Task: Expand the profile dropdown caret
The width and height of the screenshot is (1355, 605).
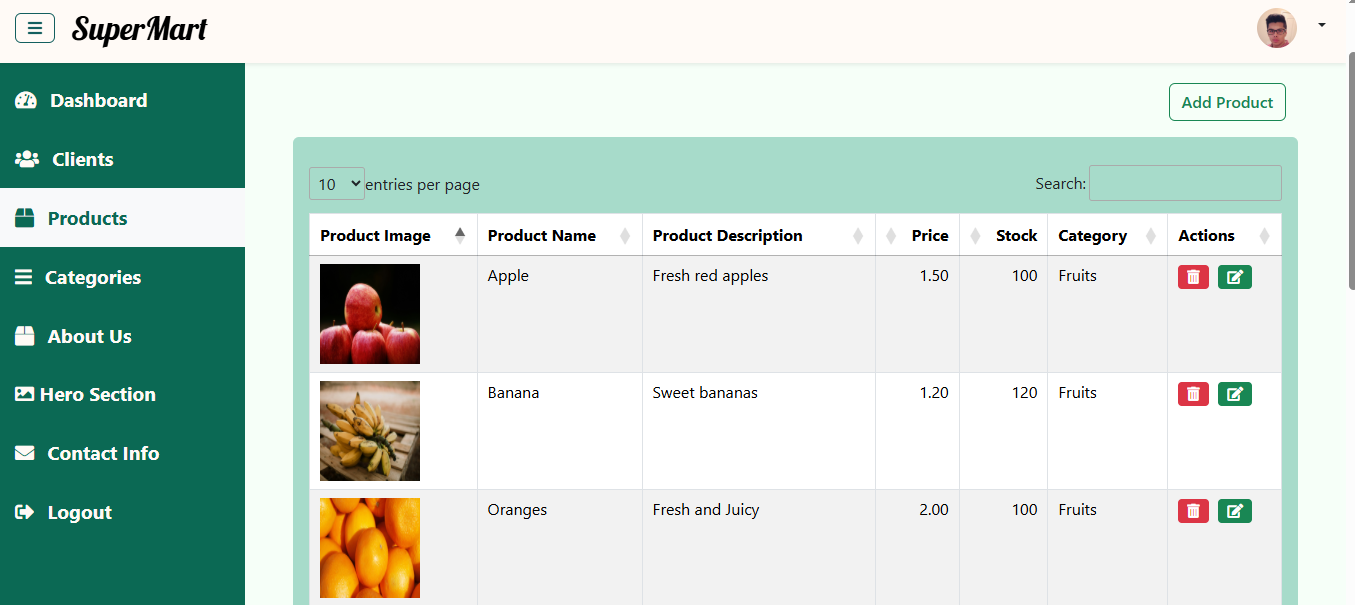Action: [x=1322, y=25]
